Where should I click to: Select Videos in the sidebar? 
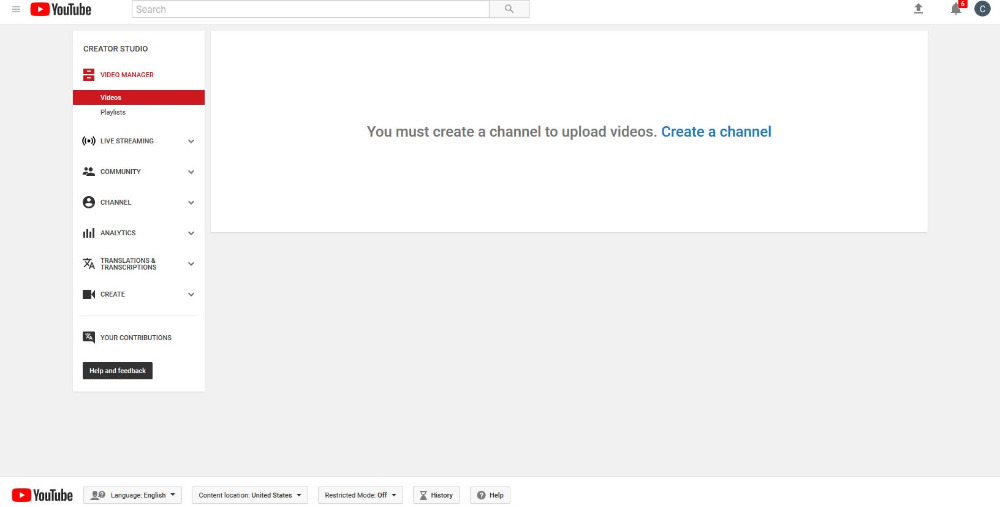click(x=111, y=98)
